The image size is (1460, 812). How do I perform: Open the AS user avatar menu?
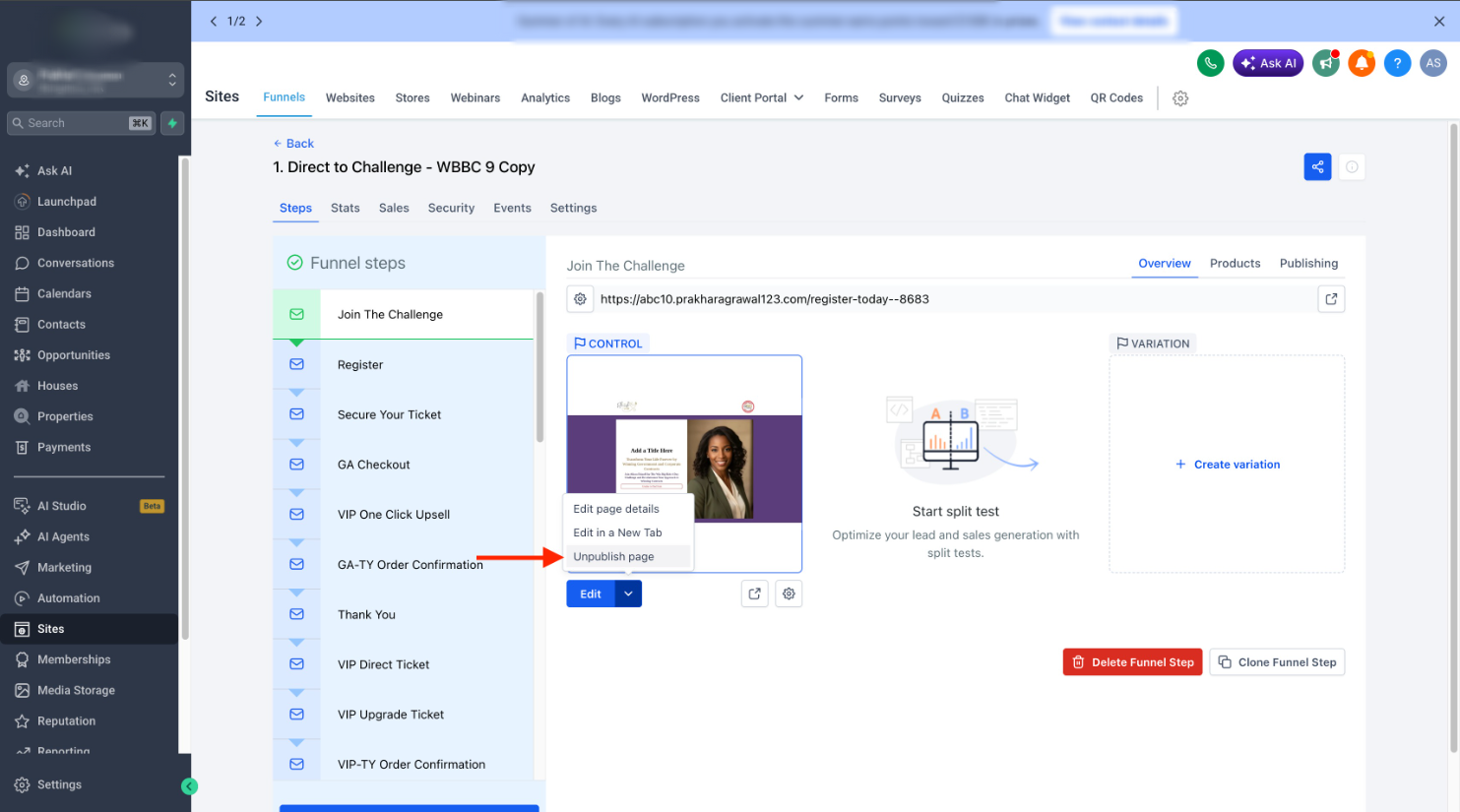[x=1433, y=63]
